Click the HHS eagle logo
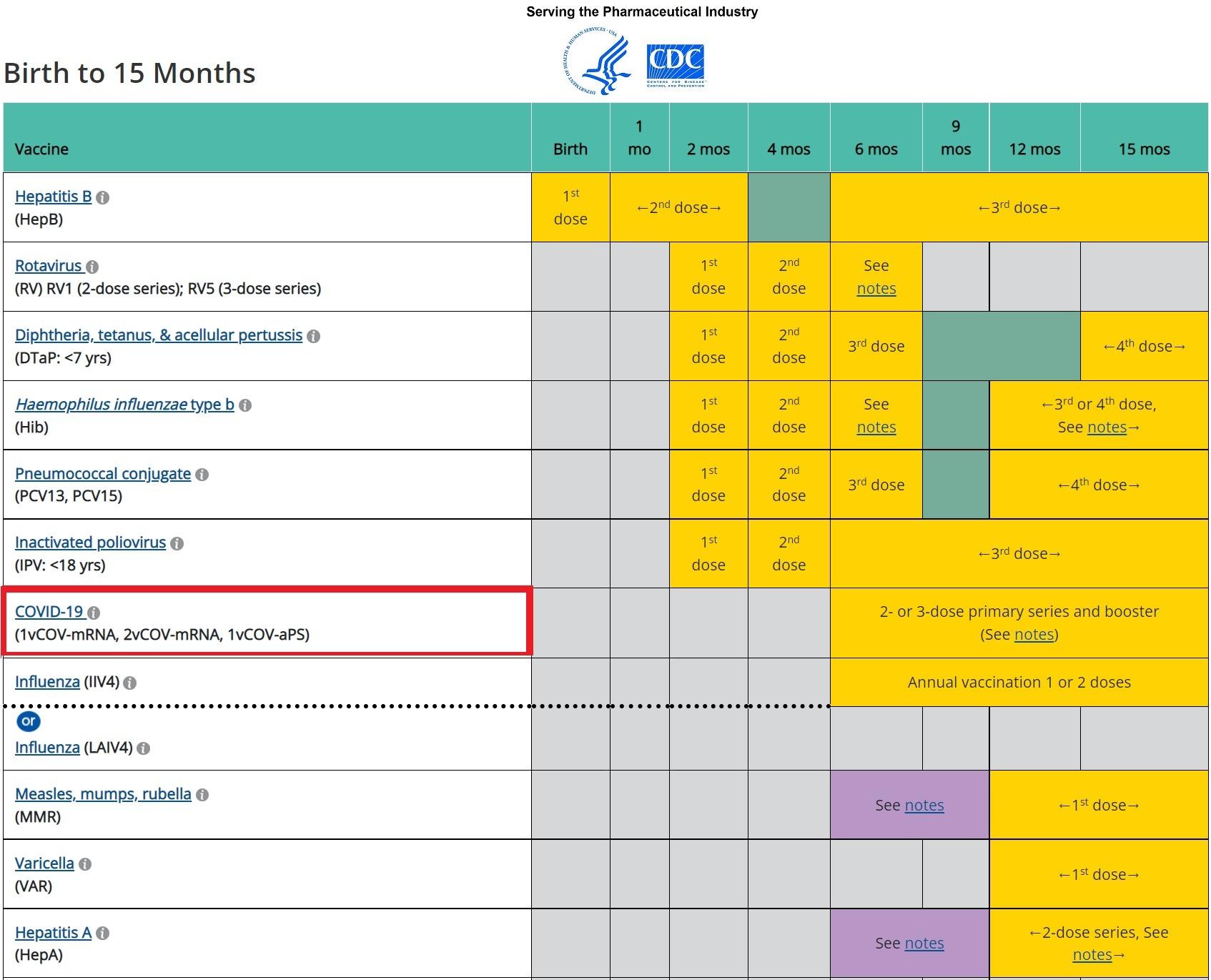 [x=598, y=62]
